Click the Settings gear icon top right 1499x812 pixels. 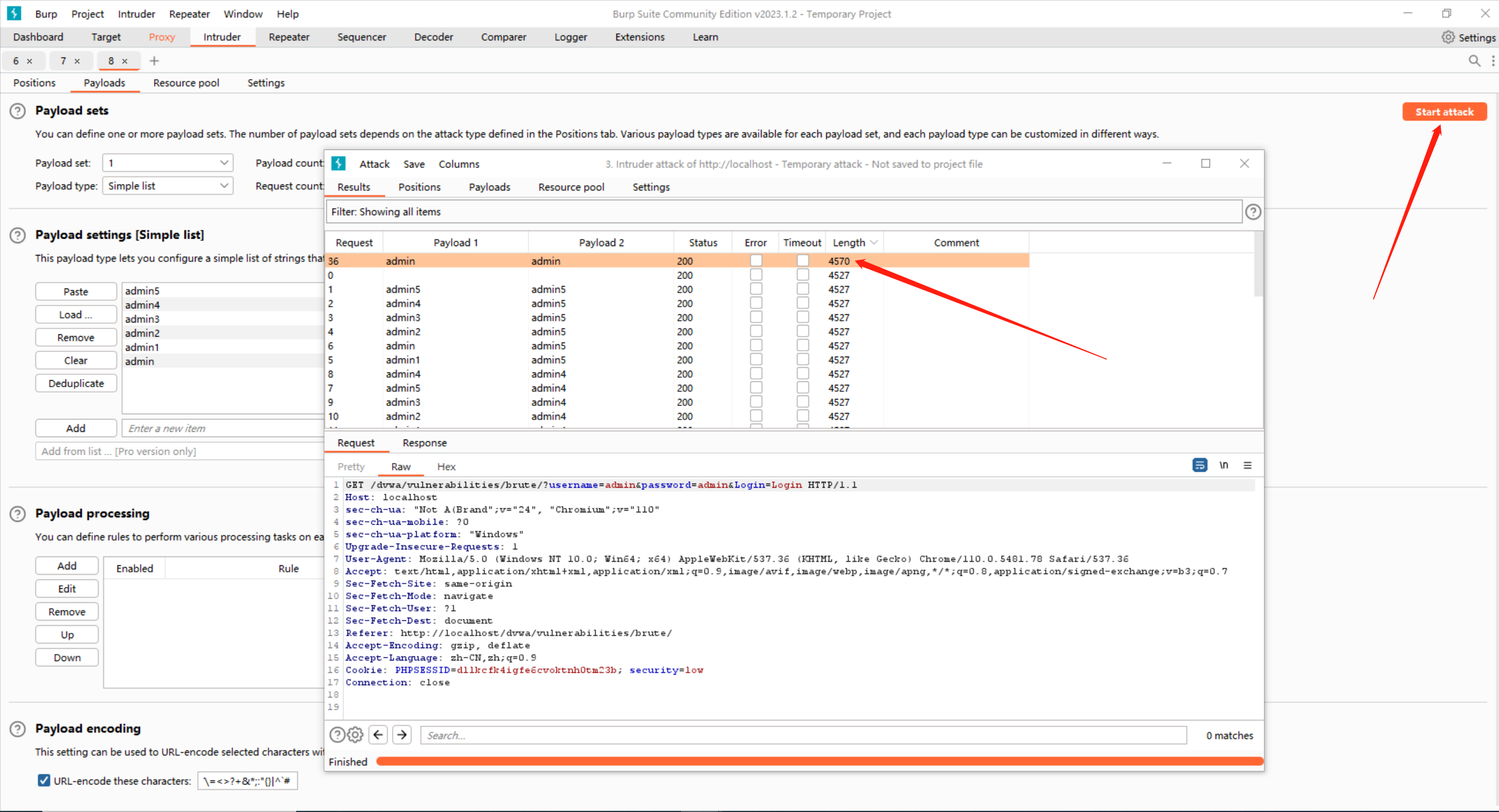click(x=1448, y=37)
